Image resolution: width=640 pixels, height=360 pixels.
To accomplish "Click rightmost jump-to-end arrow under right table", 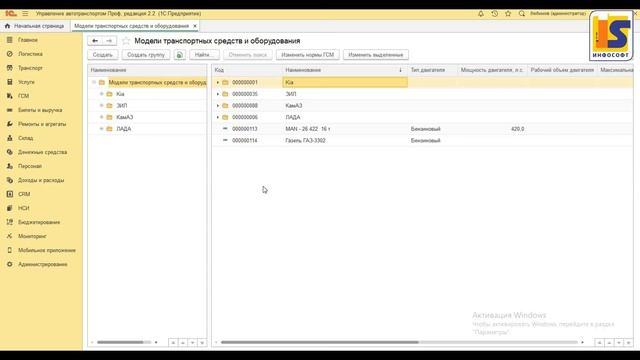I will click(628, 342).
